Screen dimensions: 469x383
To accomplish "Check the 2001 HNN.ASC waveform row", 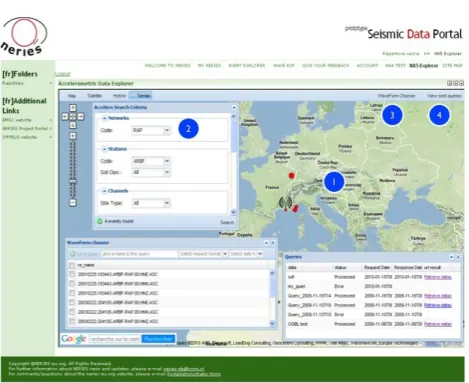I will pos(72,283).
